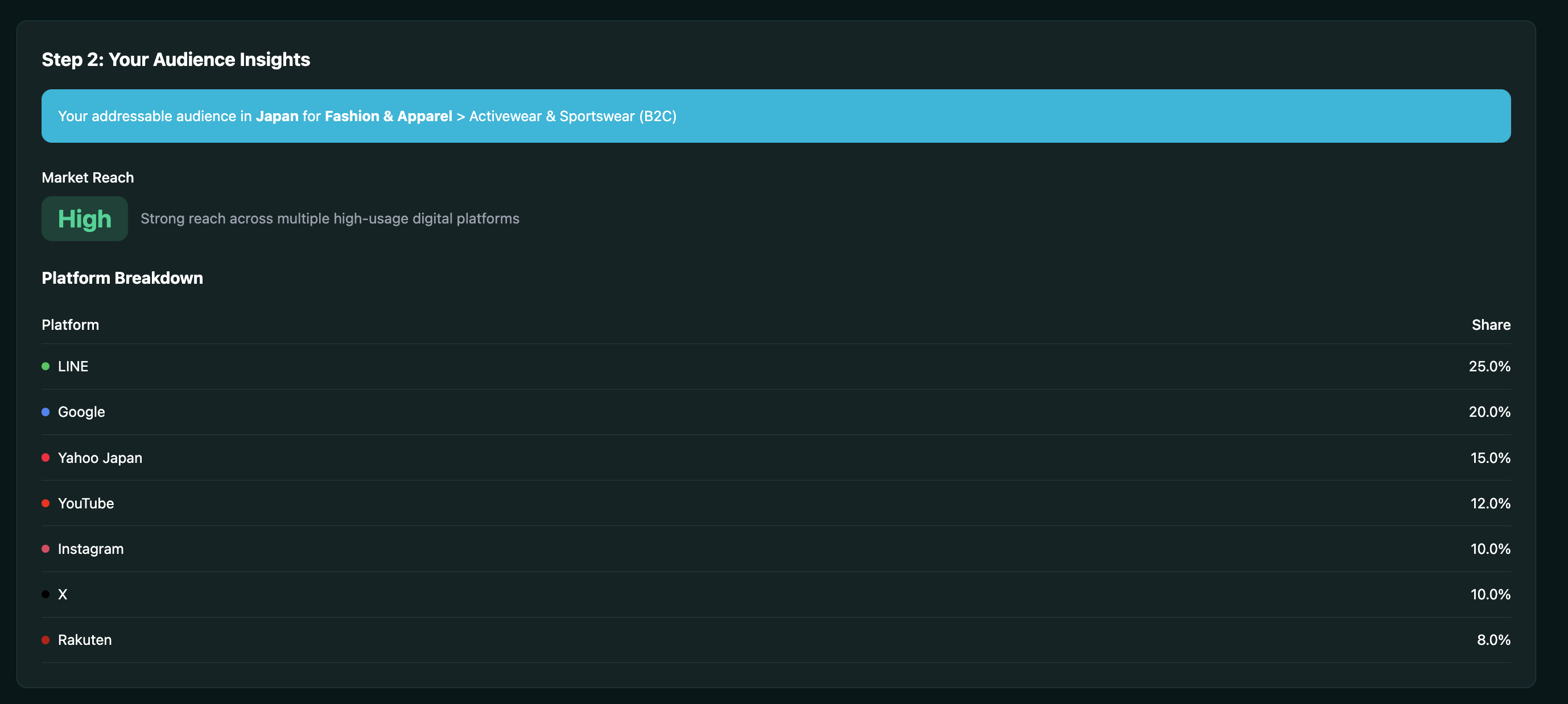Select the Share column header

click(x=1491, y=324)
